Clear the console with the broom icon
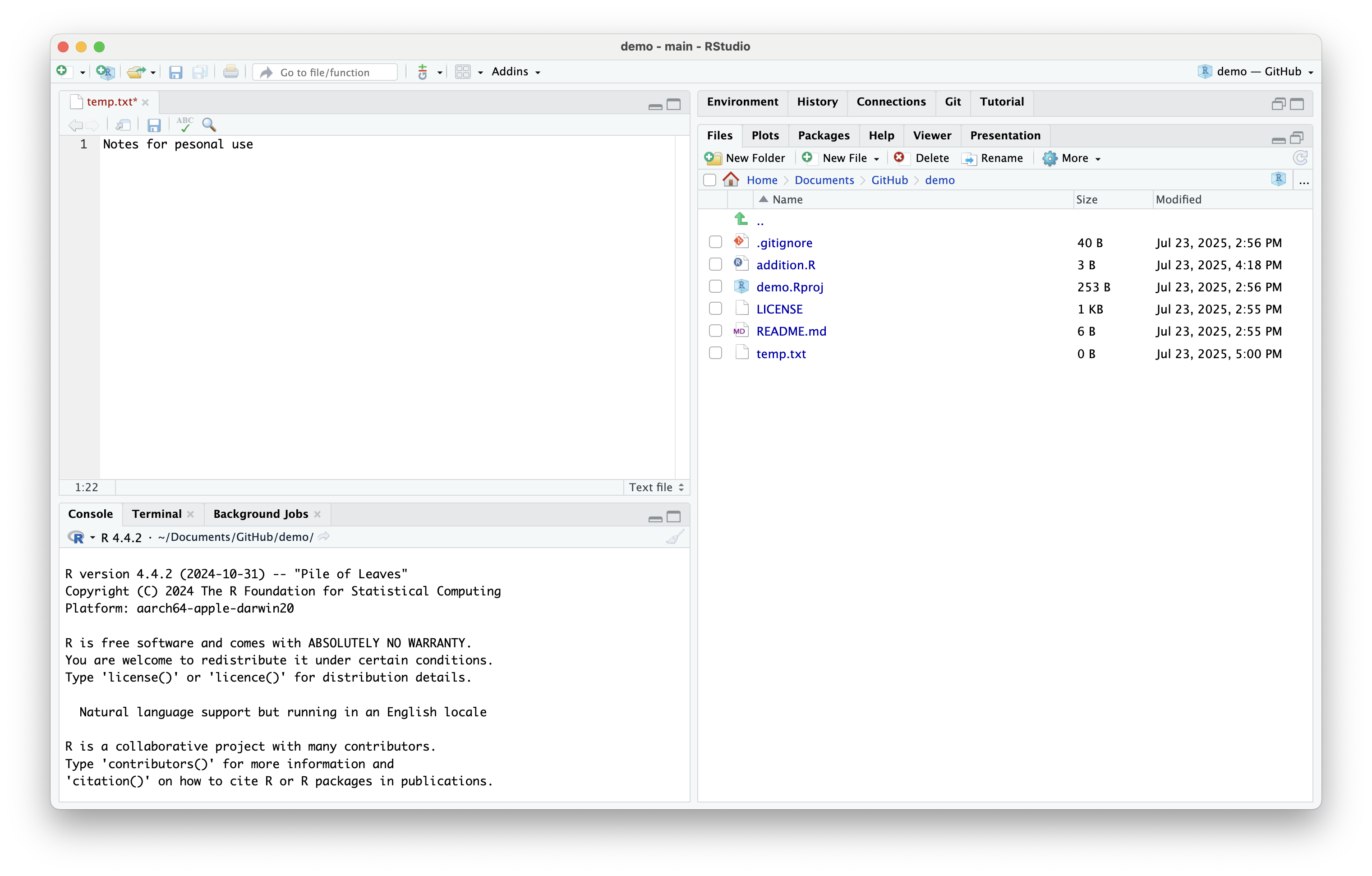1372x876 pixels. pyautogui.click(x=675, y=537)
